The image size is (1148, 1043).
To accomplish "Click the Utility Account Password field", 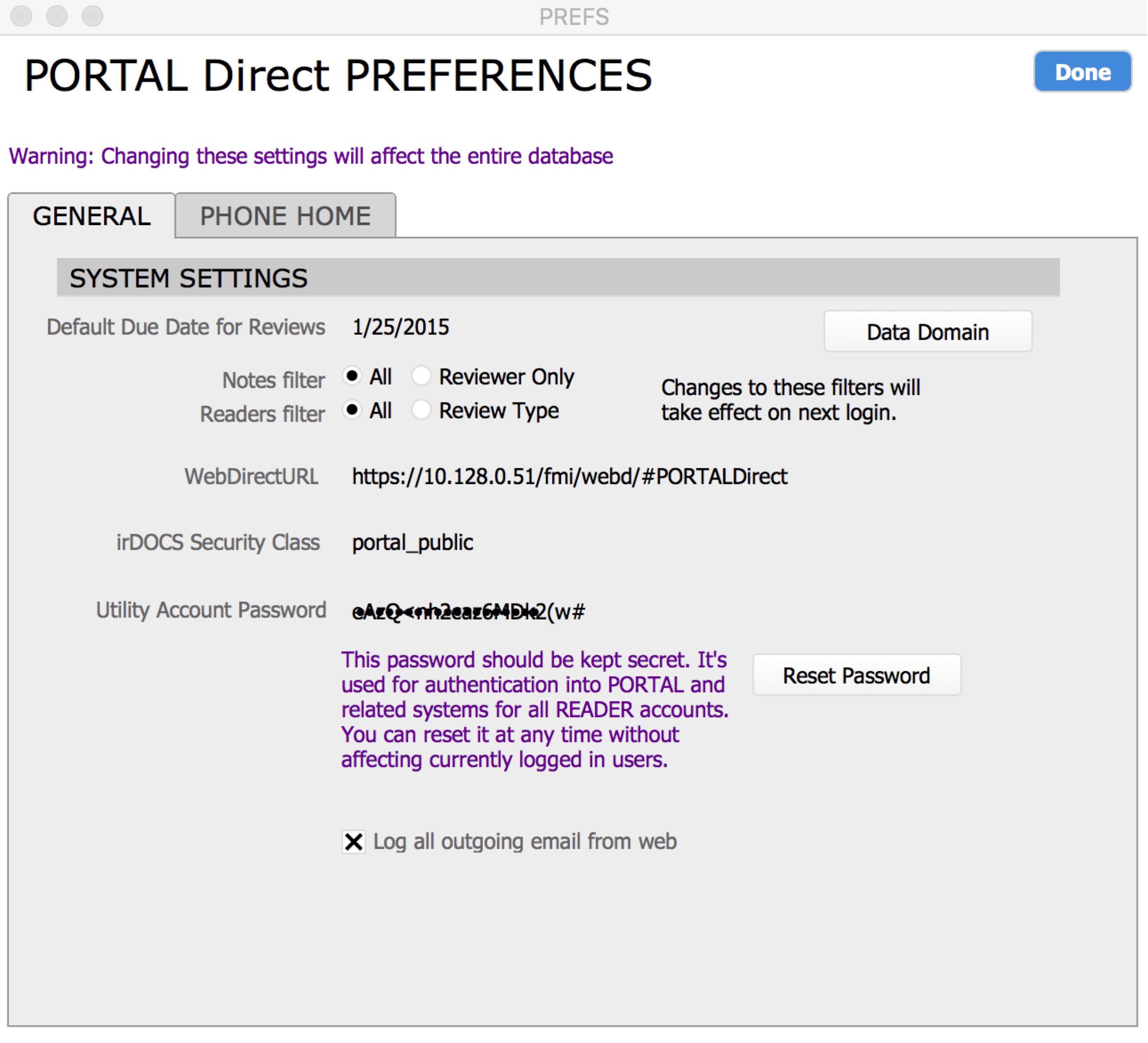I will pos(469,611).
